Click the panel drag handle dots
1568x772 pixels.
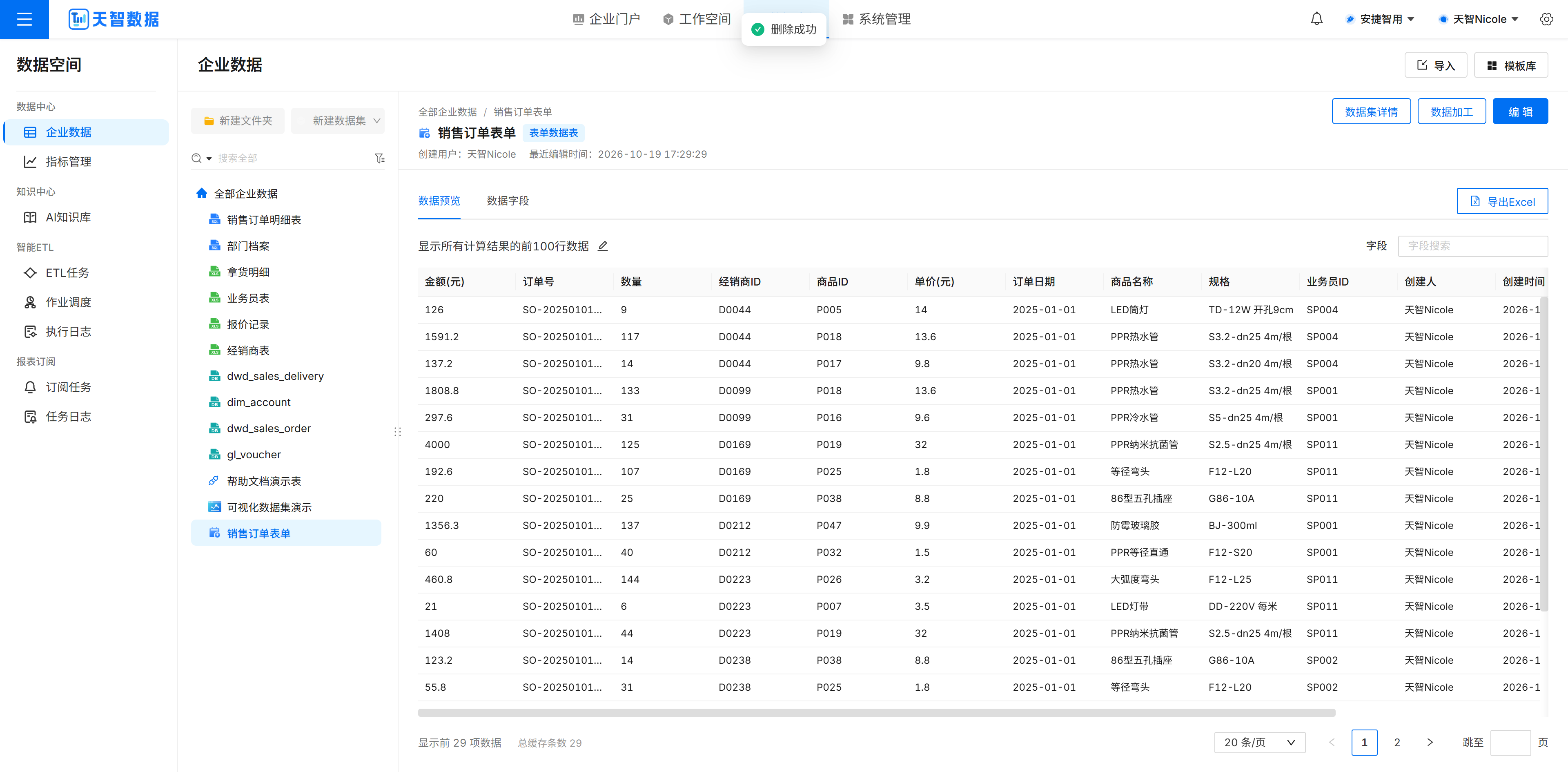tap(397, 432)
